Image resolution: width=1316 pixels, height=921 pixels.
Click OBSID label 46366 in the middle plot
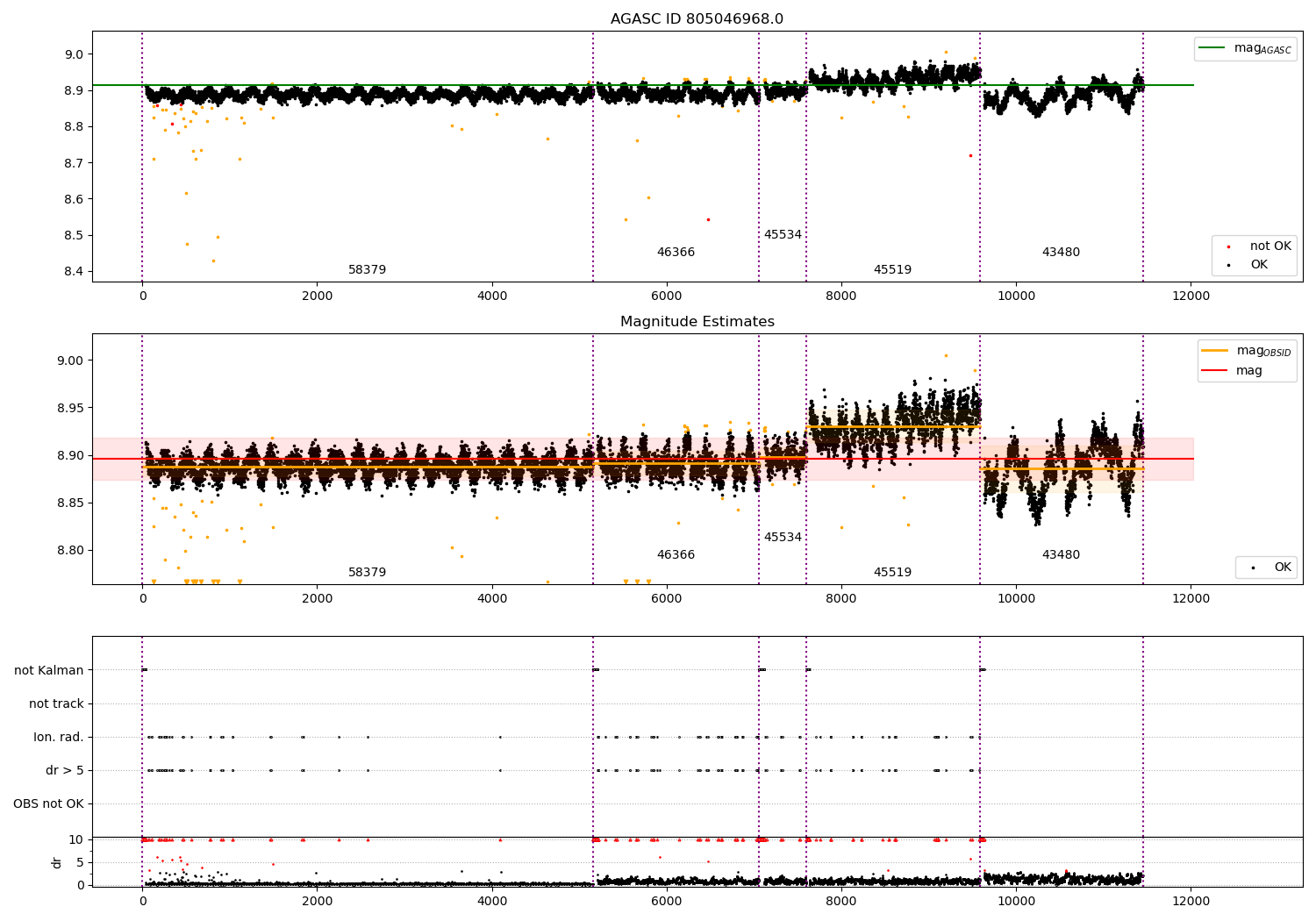click(676, 555)
